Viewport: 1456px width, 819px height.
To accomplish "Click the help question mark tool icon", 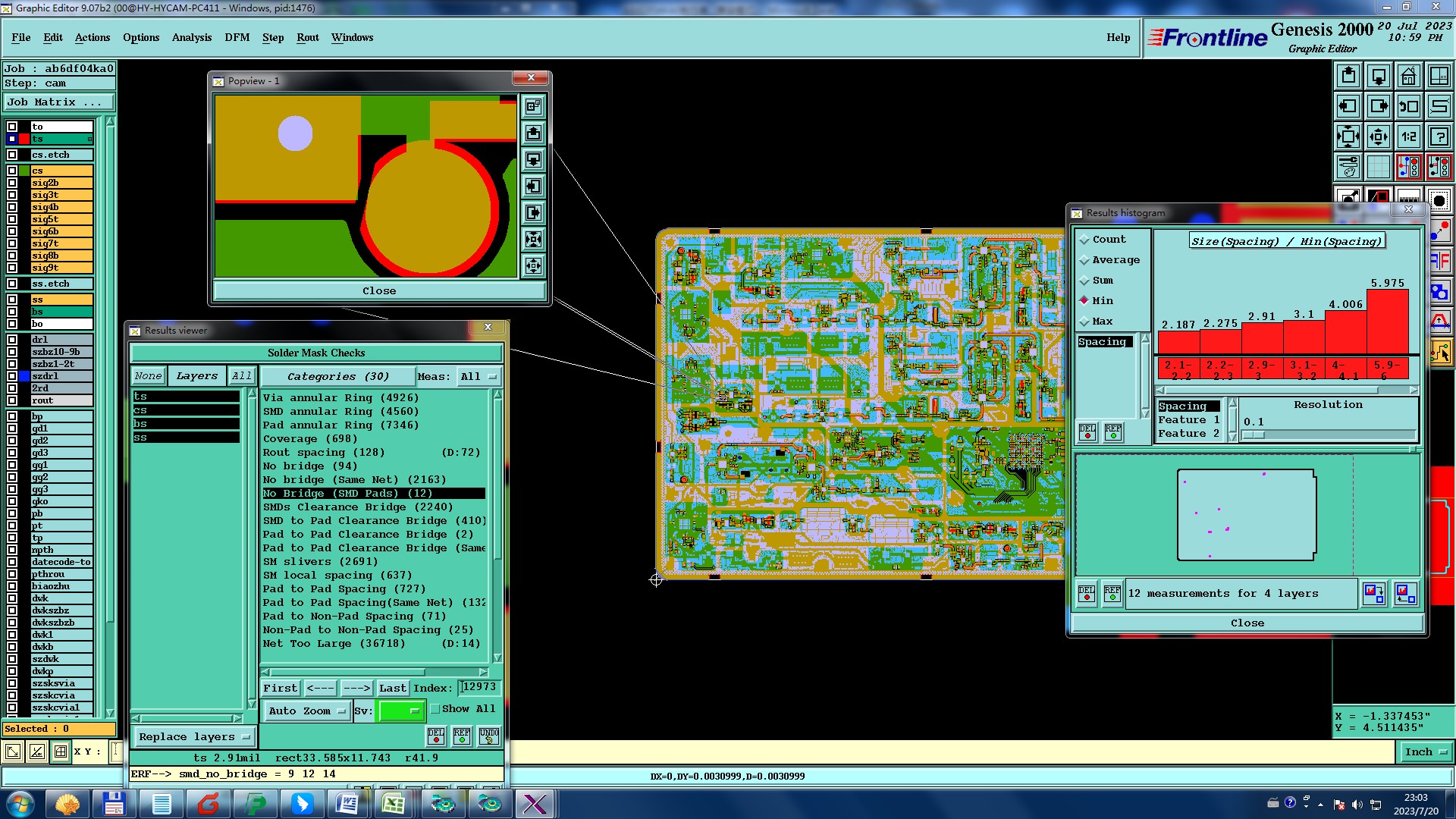I will (x=1439, y=136).
